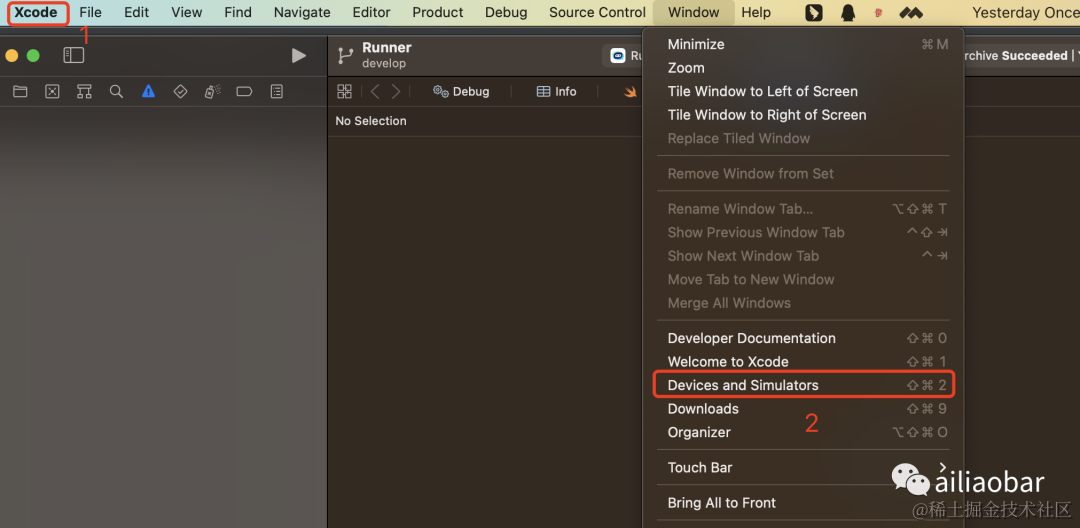
Task: Select Tile Window to Left of Screen
Action: [802, 91]
